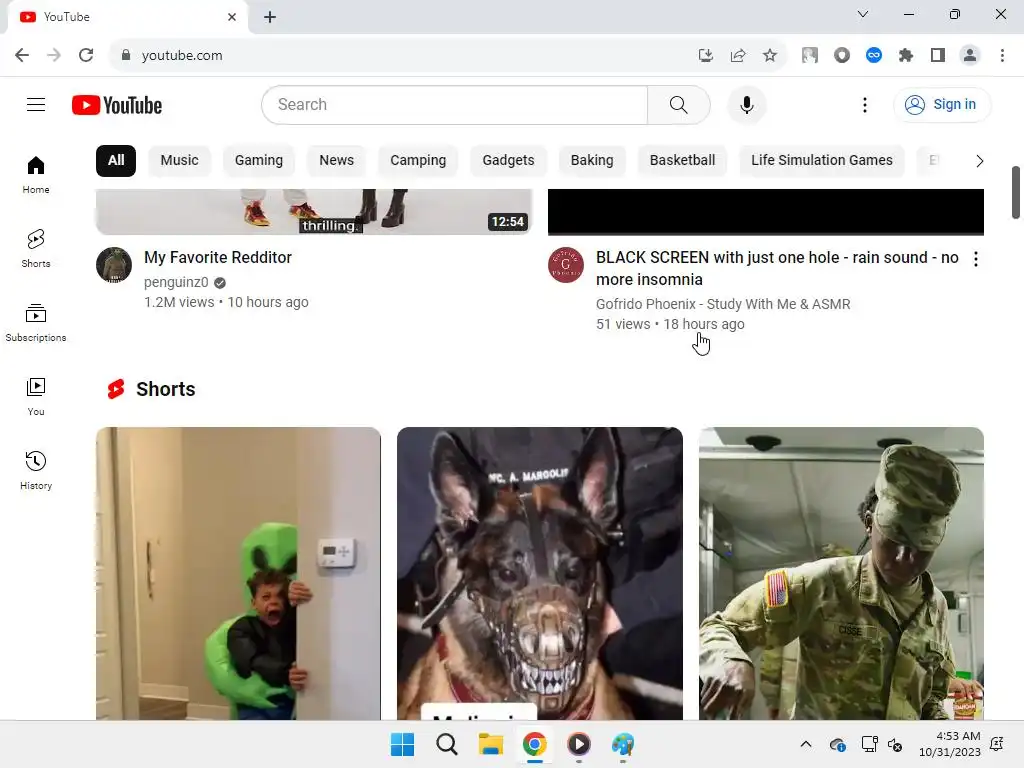Start voice search with the microphone
This screenshot has height=768, width=1024.
click(x=746, y=104)
